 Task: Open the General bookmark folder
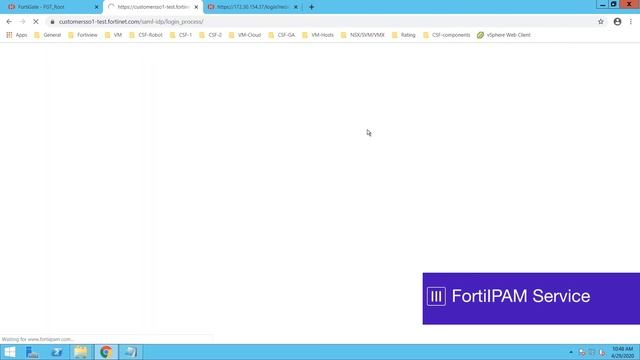tap(48, 35)
